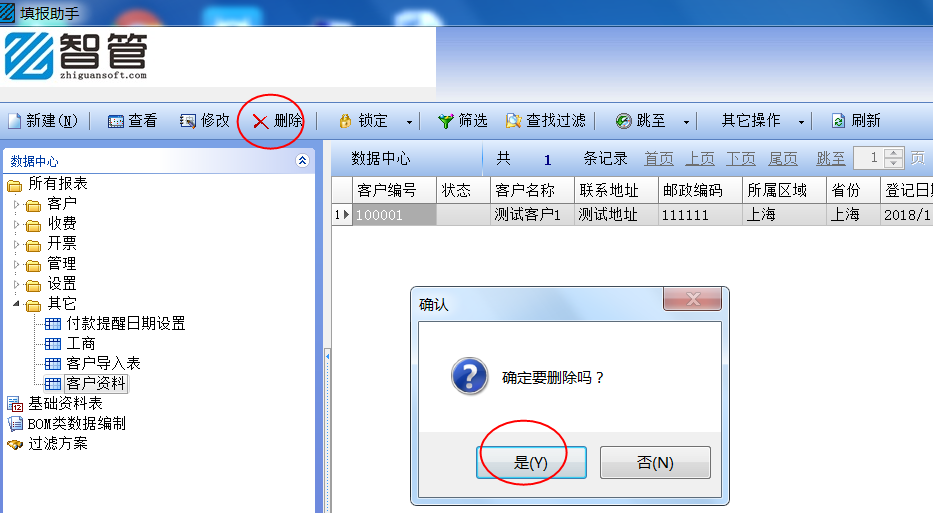The height and width of the screenshot is (513, 933).
Task: Collapse the 其它 folder node
Action: click(17, 304)
